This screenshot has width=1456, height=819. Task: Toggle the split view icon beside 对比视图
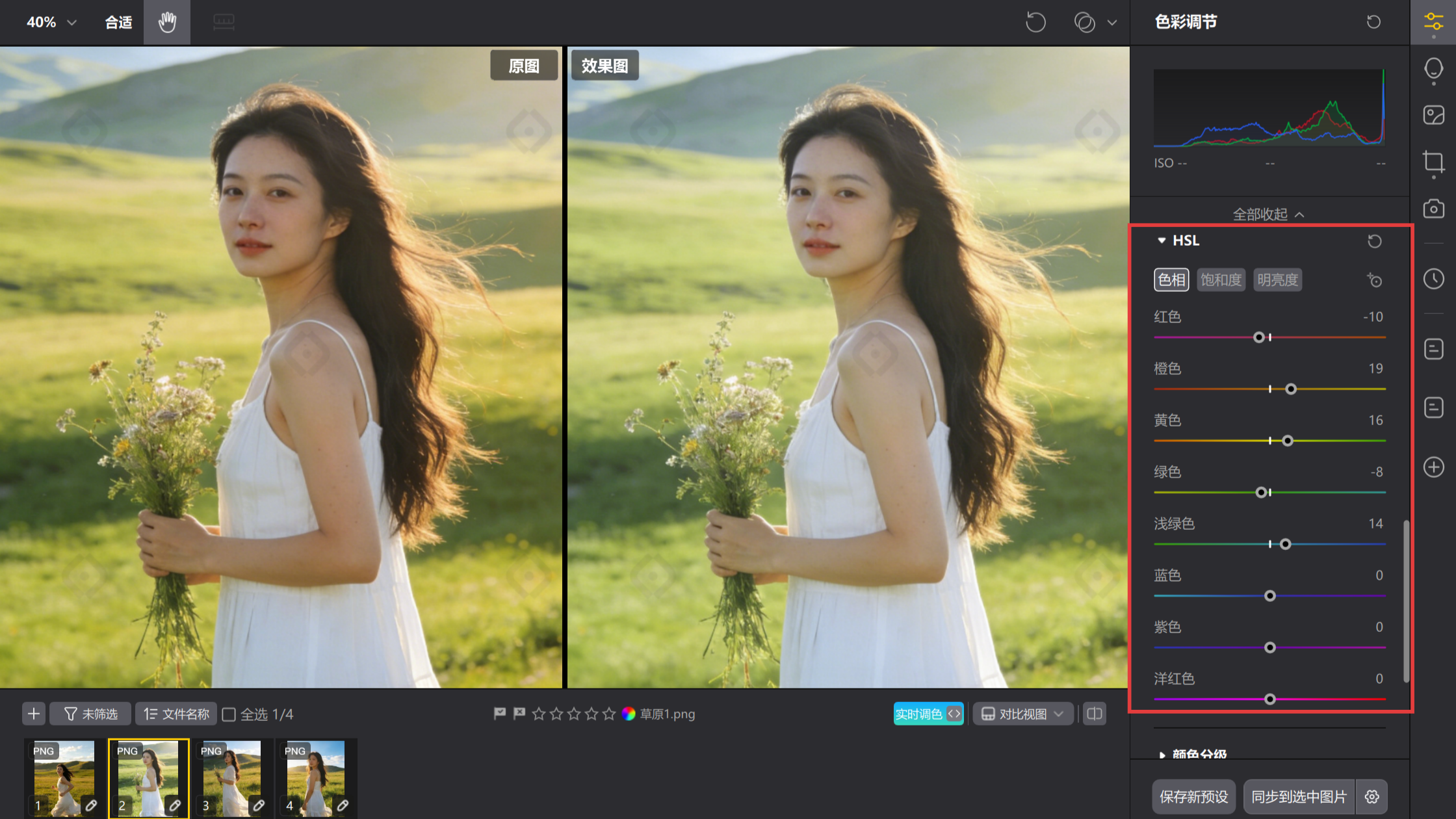pos(1095,714)
